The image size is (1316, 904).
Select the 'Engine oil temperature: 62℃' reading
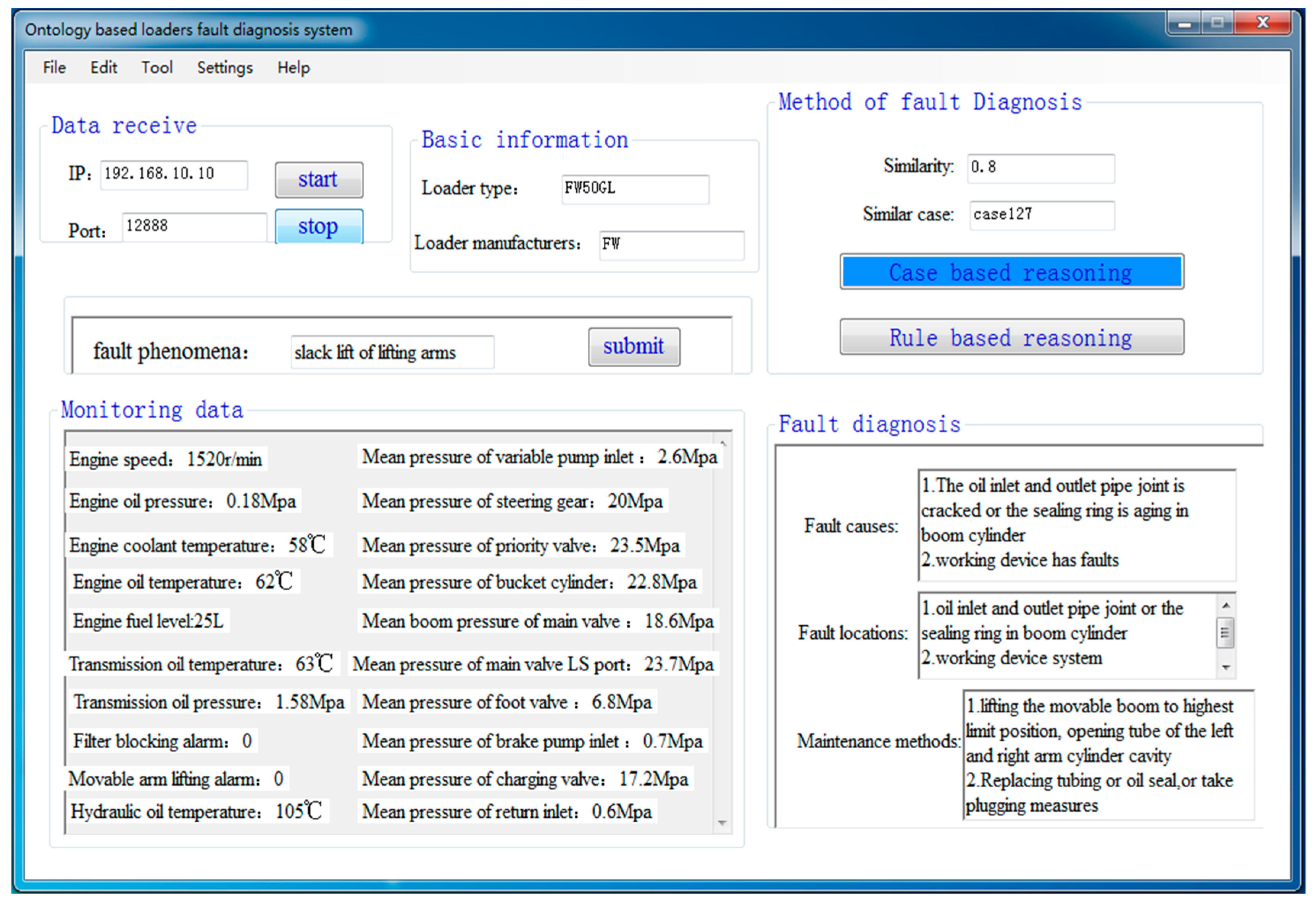click(x=184, y=582)
